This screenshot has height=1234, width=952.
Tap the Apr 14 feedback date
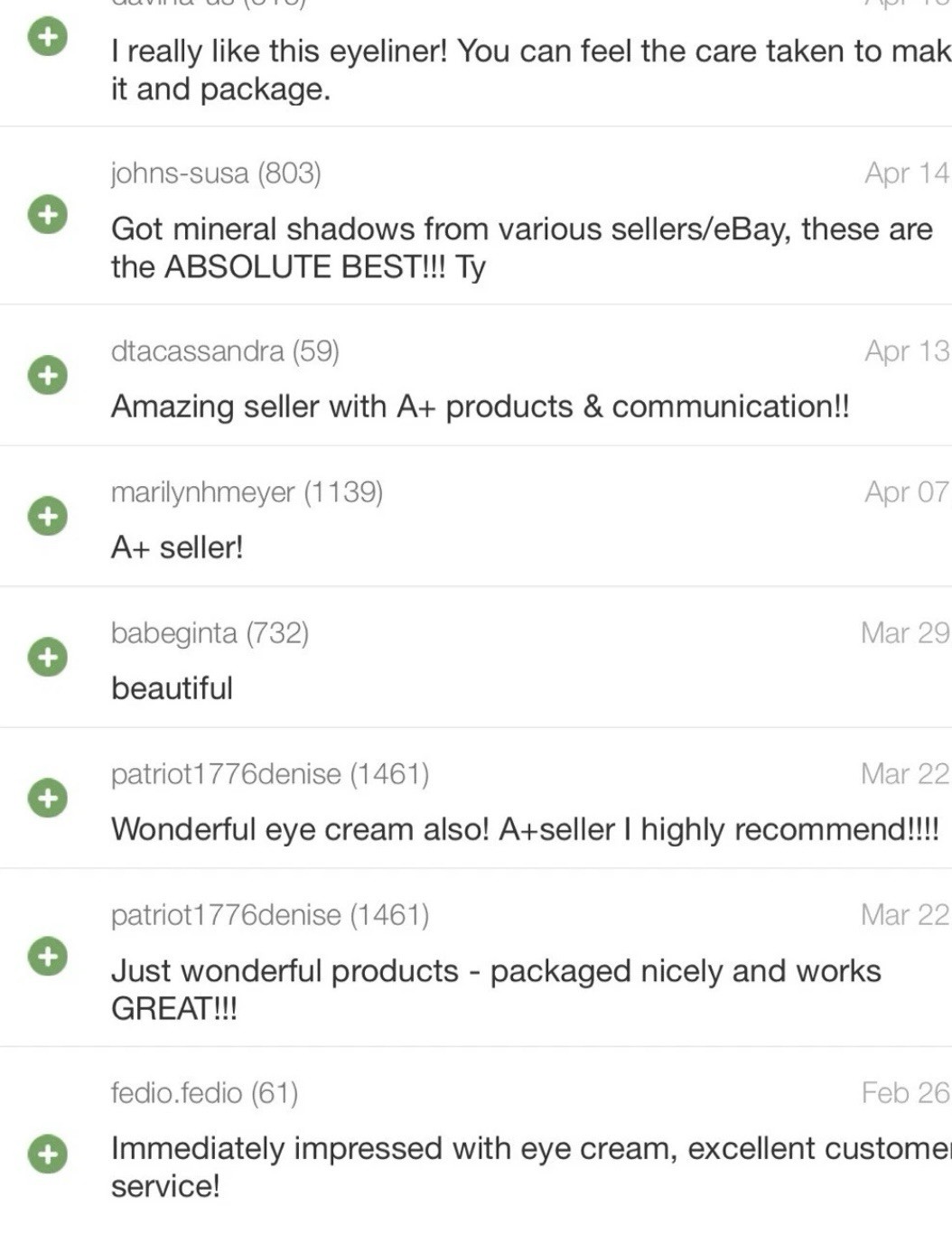coord(907,173)
